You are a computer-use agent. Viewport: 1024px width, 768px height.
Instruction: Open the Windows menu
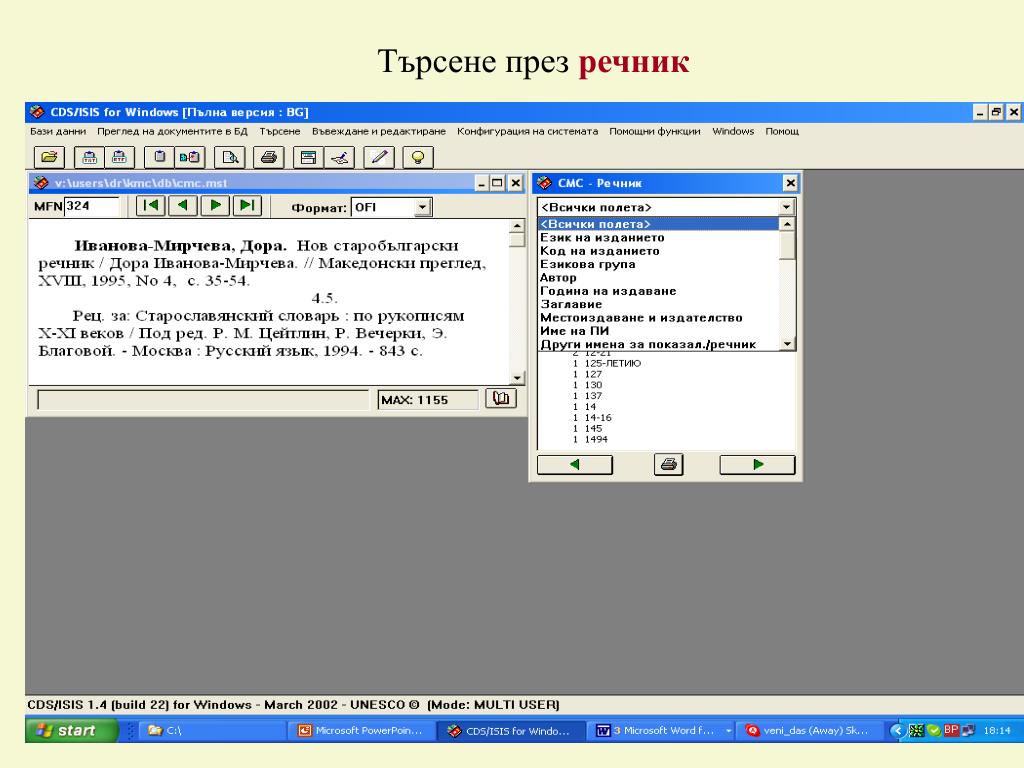coord(733,131)
